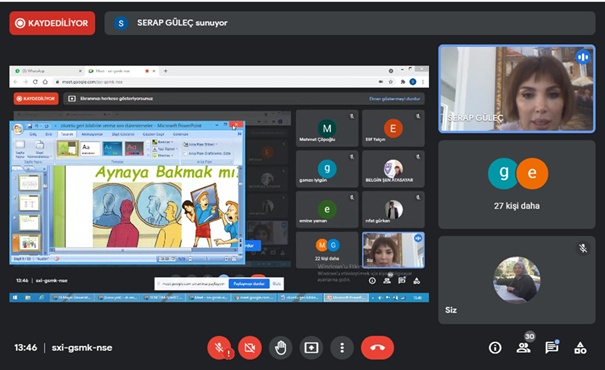Click your own Siz video tile

[x=517, y=280]
